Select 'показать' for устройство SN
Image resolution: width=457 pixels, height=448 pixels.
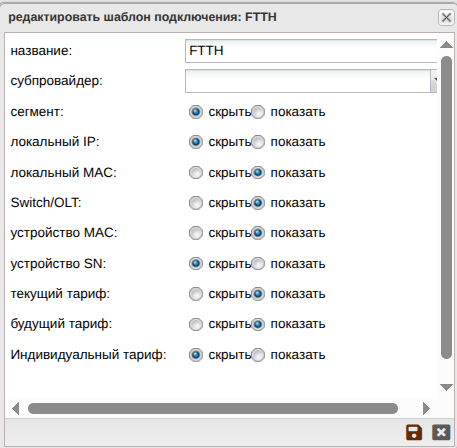click(x=258, y=264)
